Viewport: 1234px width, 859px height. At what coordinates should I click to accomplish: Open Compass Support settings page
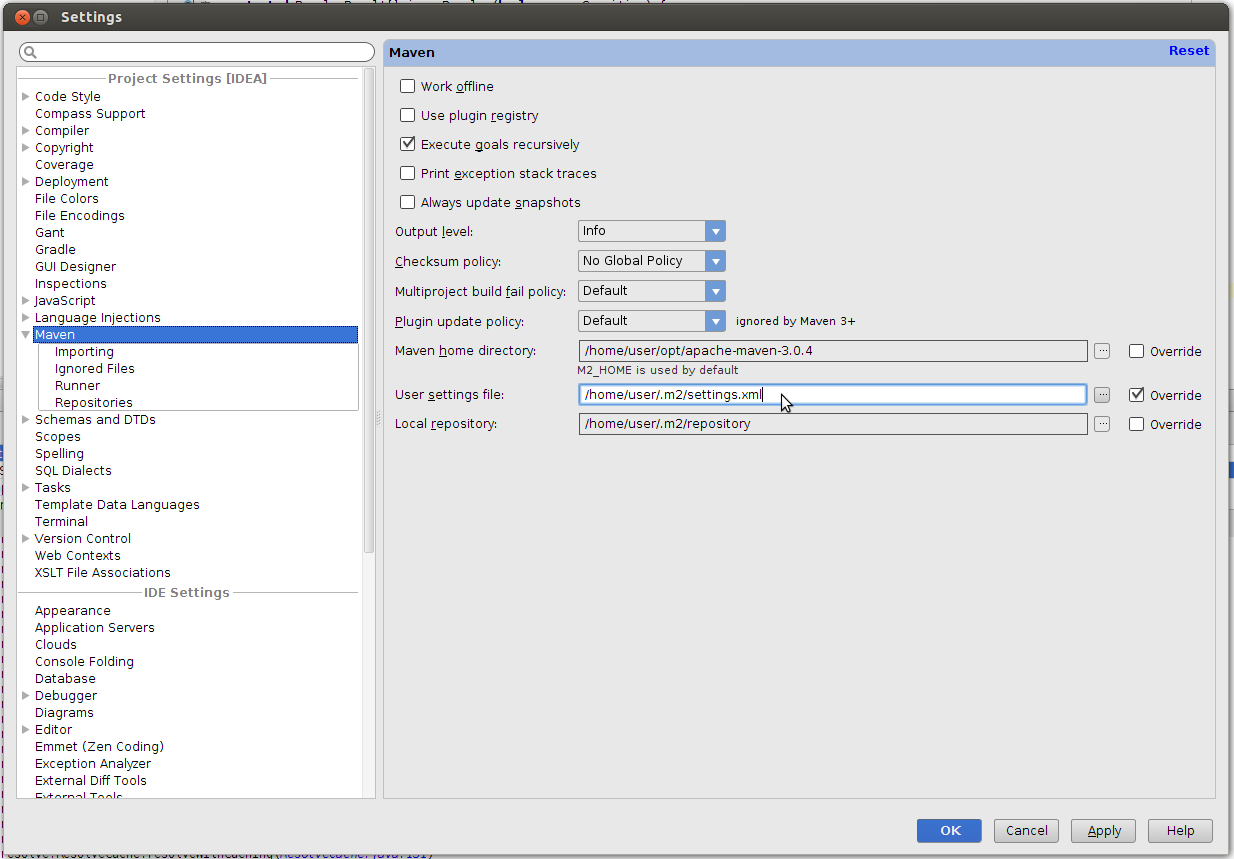pyautogui.click(x=90, y=114)
